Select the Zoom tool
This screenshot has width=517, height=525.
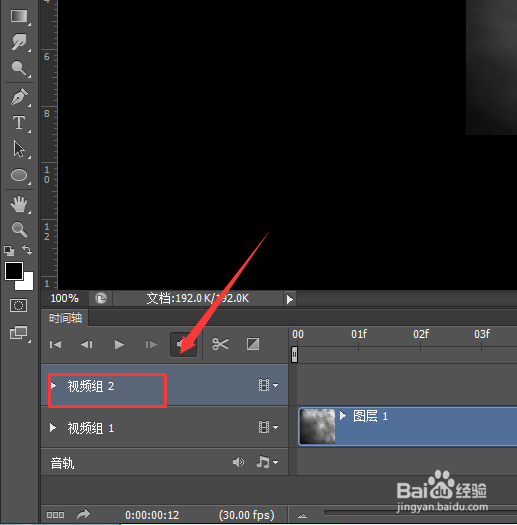click(x=19, y=229)
